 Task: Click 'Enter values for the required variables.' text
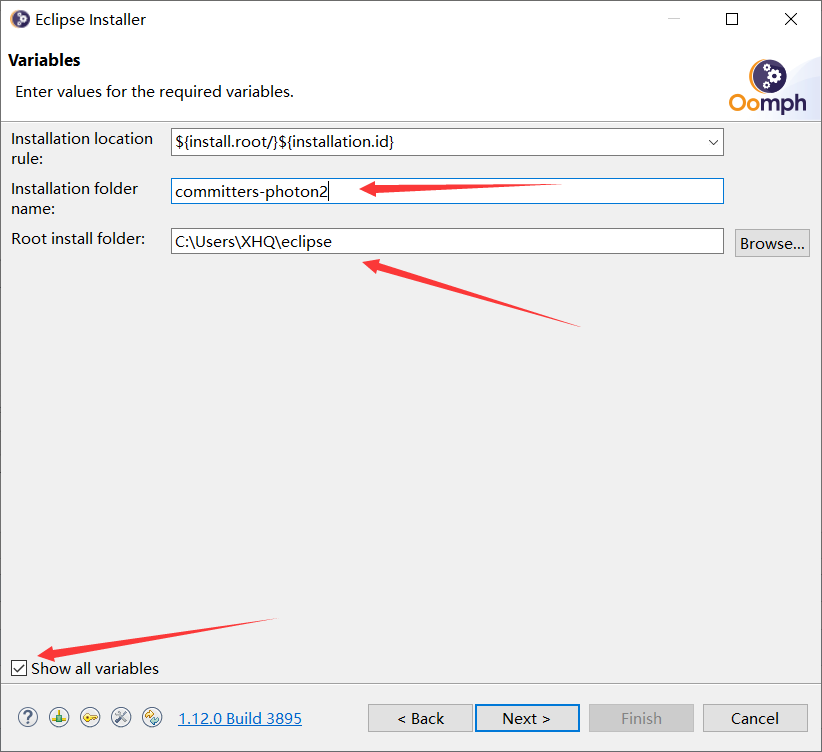[154, 92]
